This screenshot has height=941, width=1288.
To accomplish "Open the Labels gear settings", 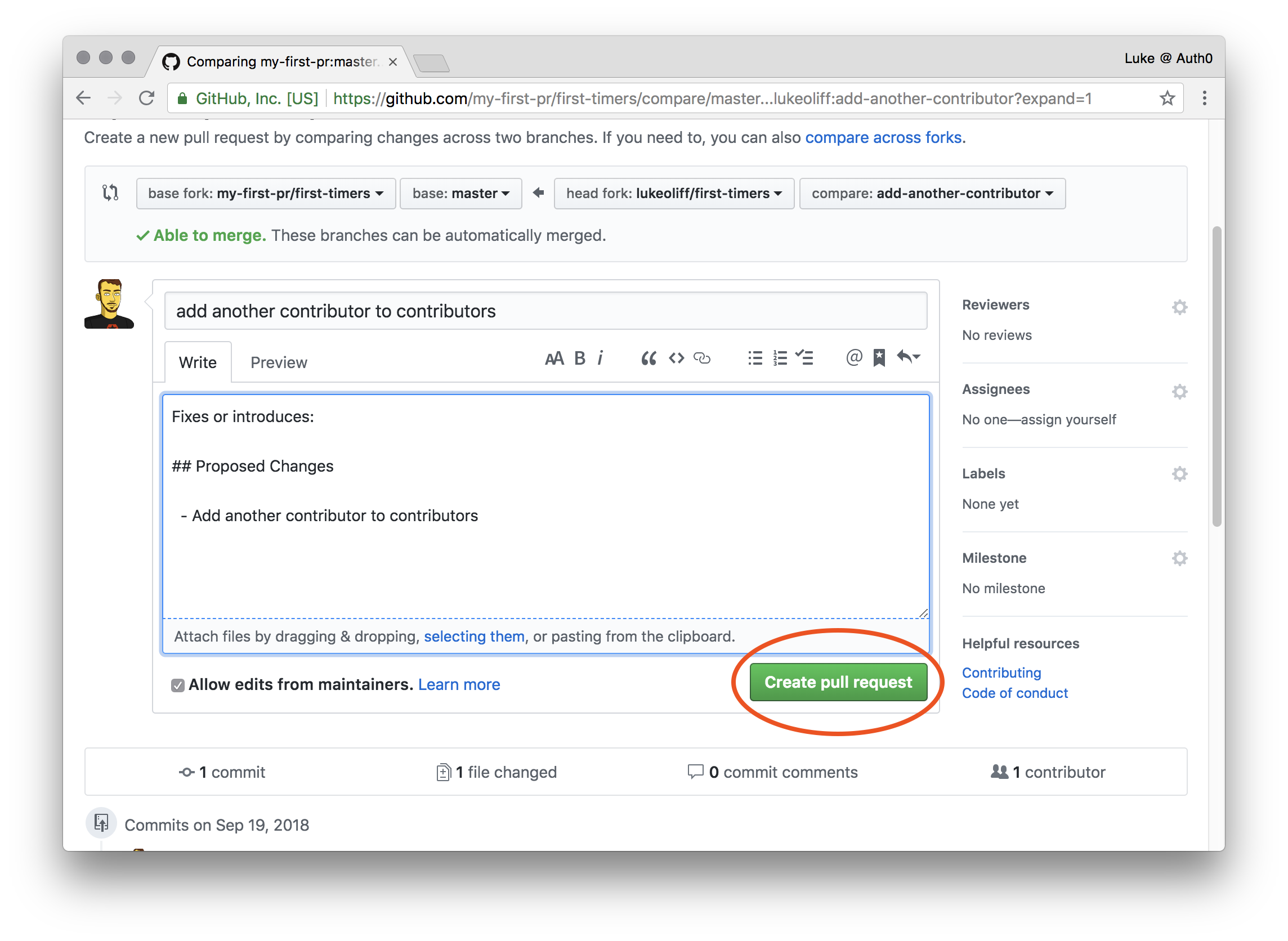I will click(x=1179, y=474).
